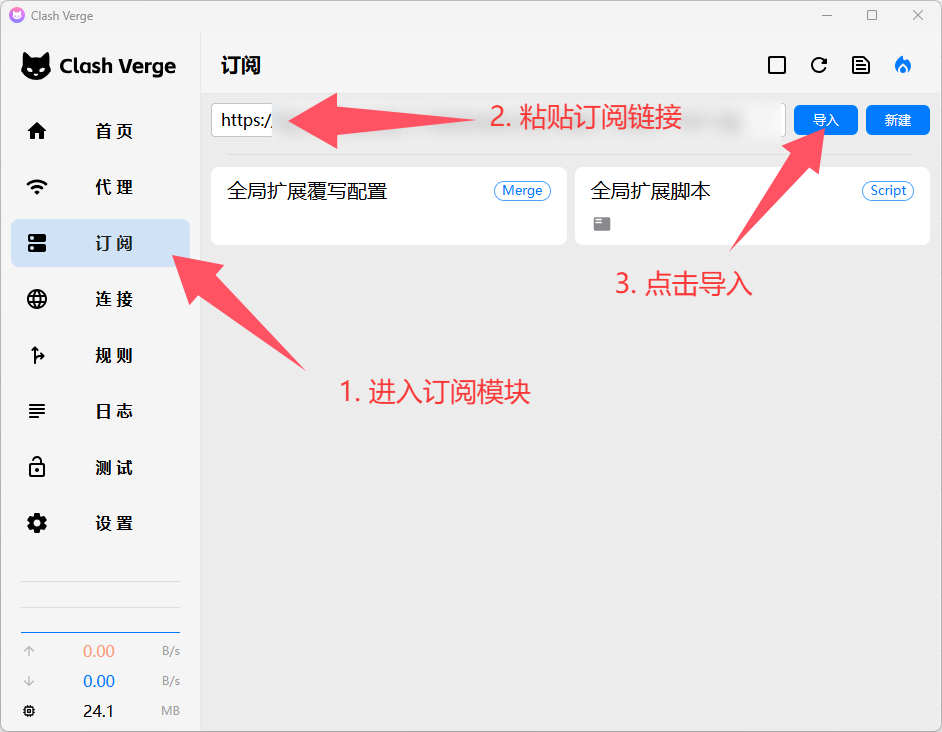Click the Merge tag
The image size is (942, 732).
[x=522, y=191]
